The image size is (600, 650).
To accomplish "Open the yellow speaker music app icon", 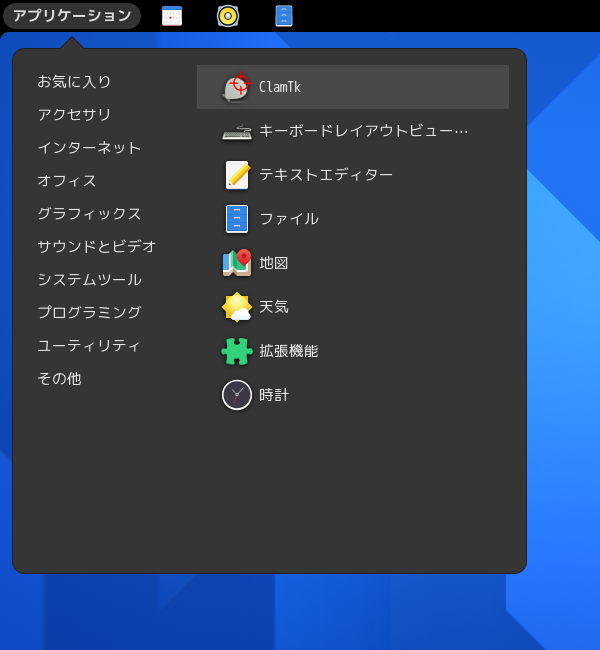I will 228,16.
